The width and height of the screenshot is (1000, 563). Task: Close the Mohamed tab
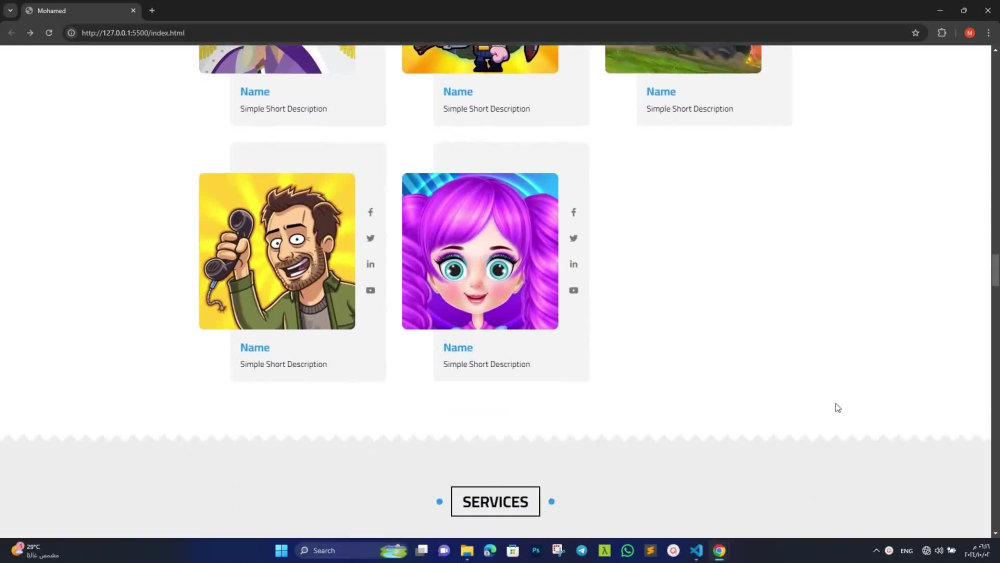tap(133, 10)
